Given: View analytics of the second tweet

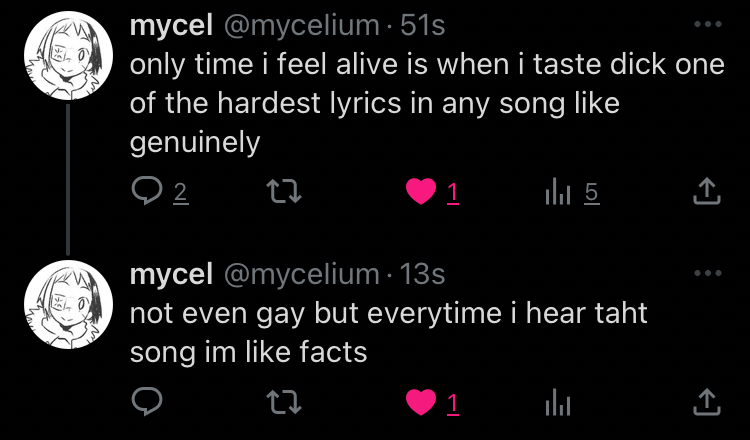Looking at the screenshot, I should click(557, 402).
